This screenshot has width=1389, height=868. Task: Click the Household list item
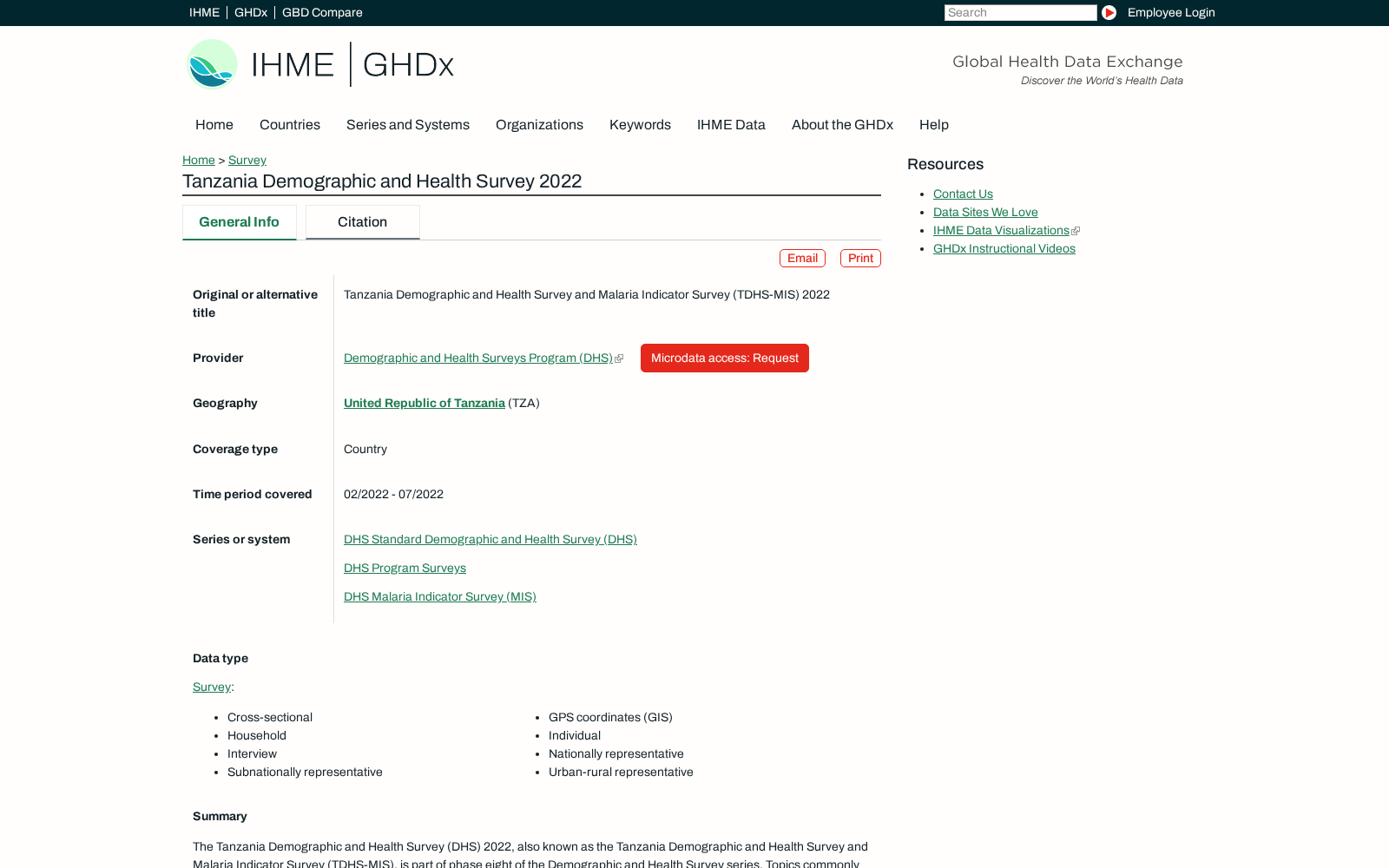click(x=257, y=735)
